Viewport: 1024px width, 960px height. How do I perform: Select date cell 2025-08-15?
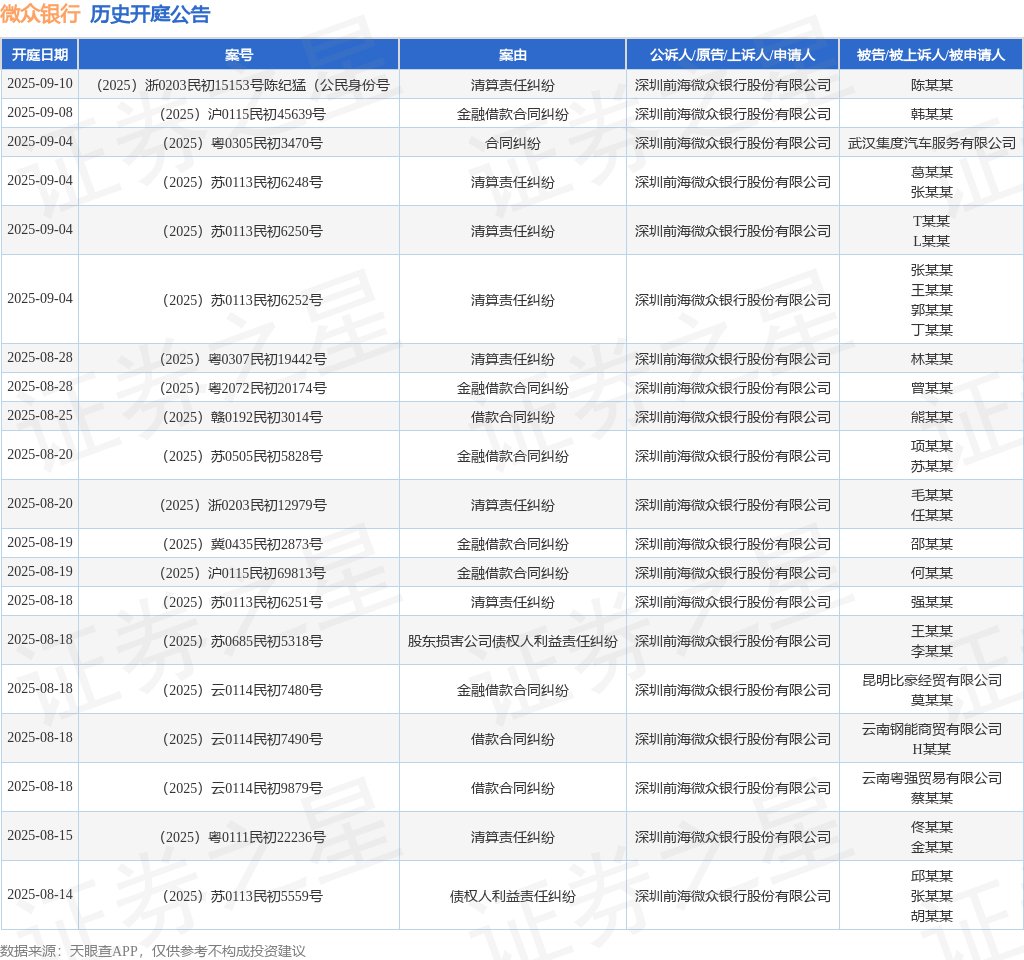pyautogui.click(x=40, y=836)
